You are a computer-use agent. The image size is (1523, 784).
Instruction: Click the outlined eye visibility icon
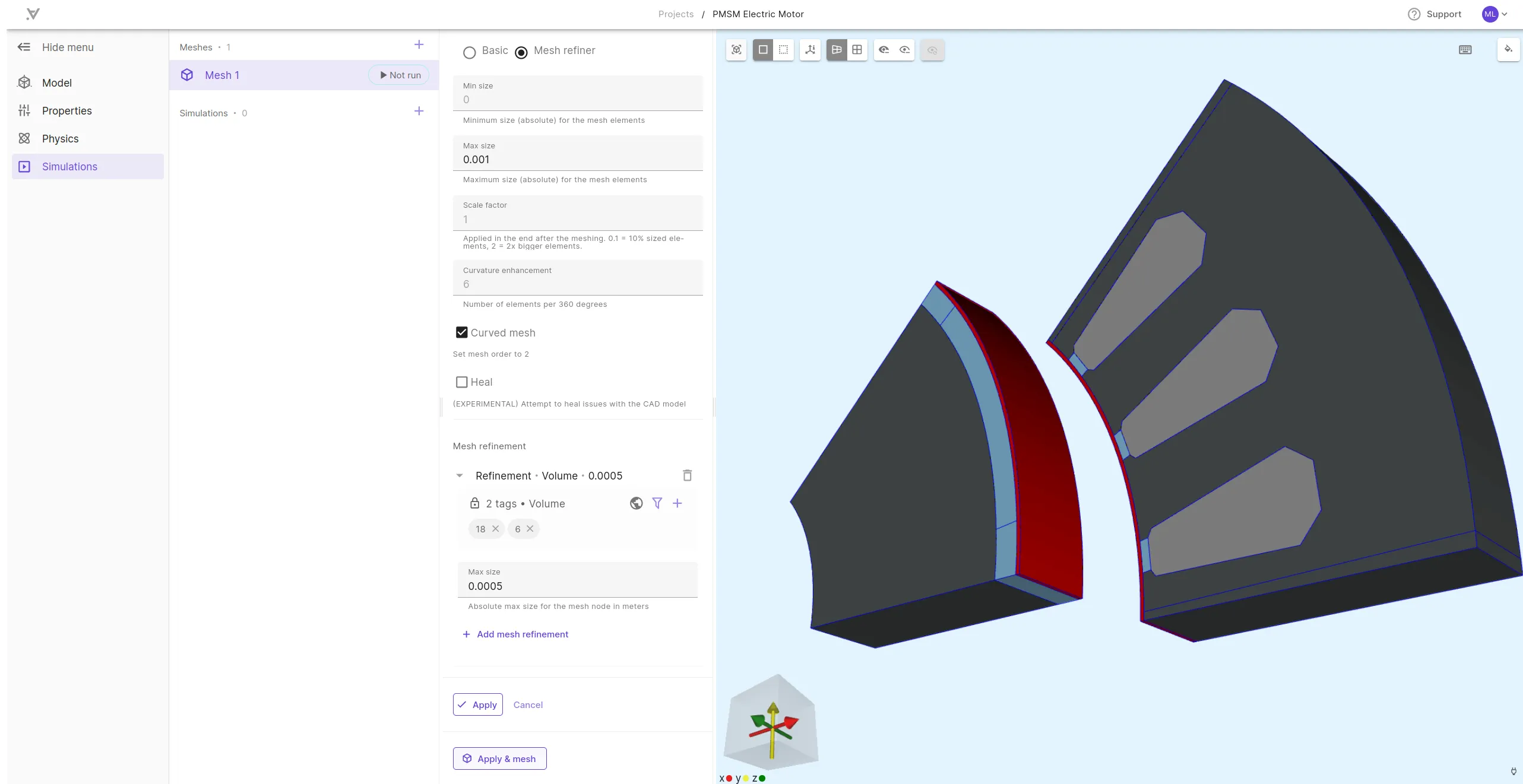904,50
